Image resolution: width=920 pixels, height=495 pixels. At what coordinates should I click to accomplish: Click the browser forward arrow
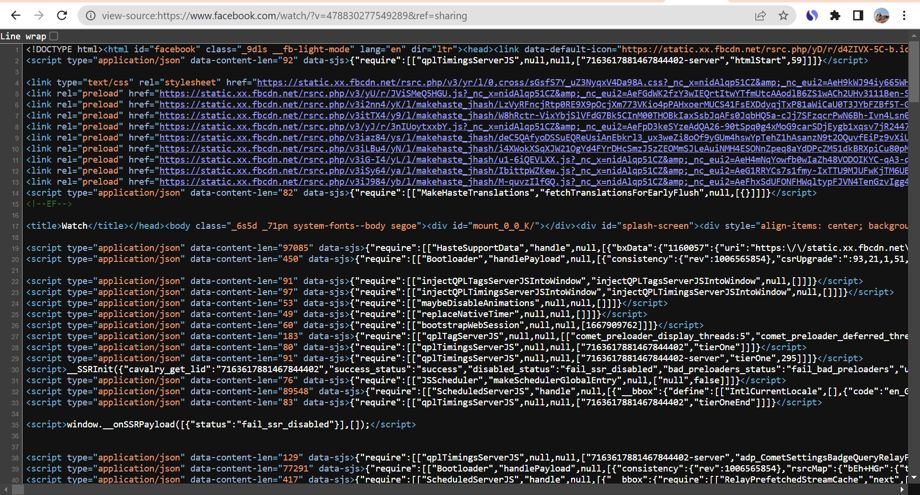tap(39, 16)
